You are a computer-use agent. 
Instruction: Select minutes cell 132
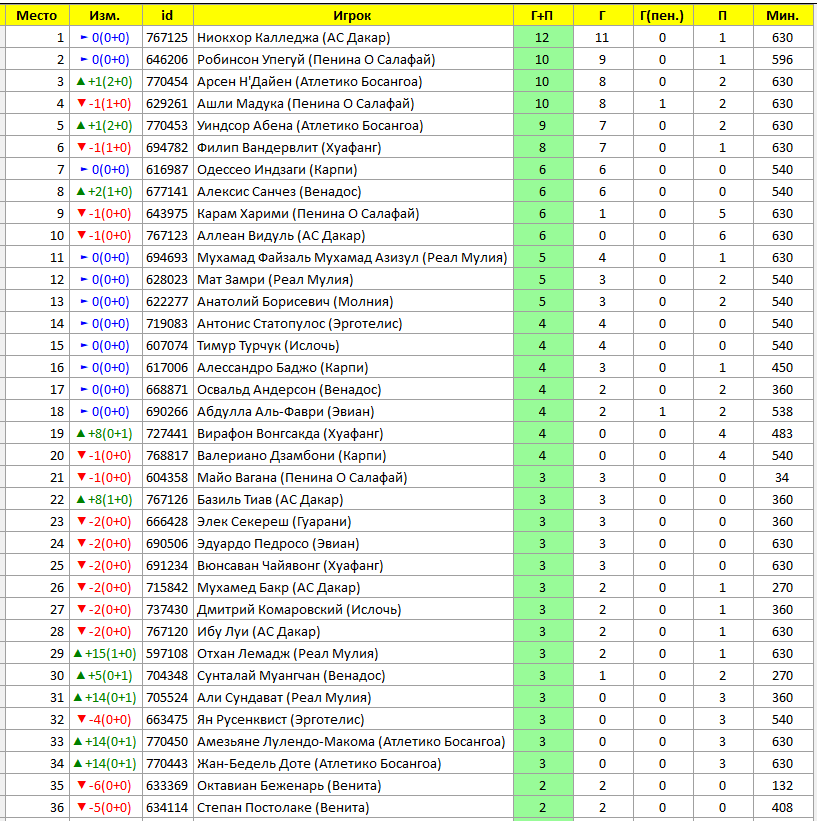(x=783, y=785)
